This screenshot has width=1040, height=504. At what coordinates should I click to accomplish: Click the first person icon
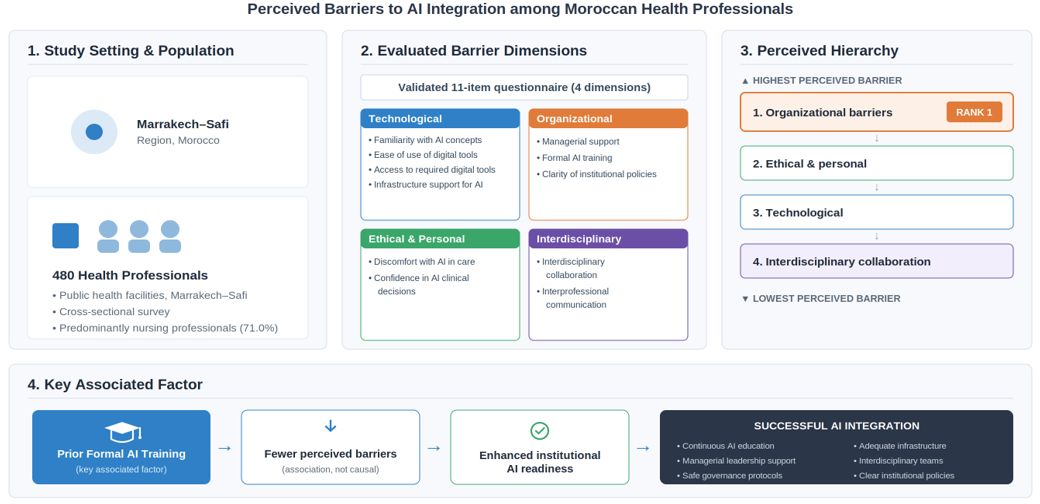[x=108, y=237]
